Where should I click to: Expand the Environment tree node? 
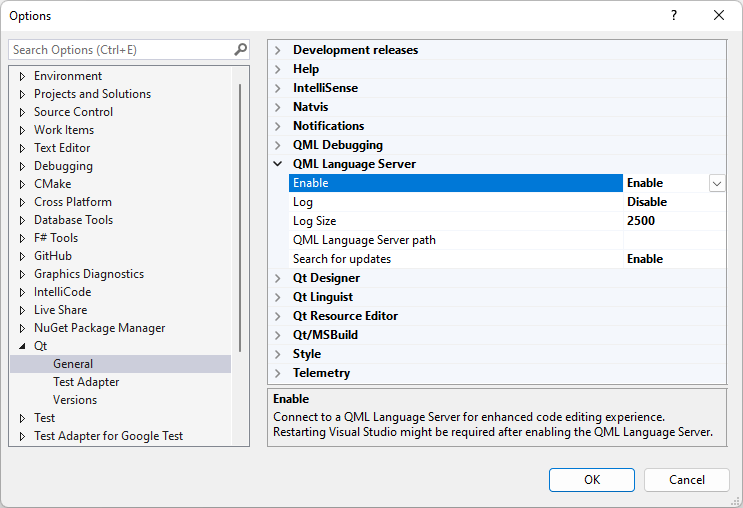tap(22, 76)
